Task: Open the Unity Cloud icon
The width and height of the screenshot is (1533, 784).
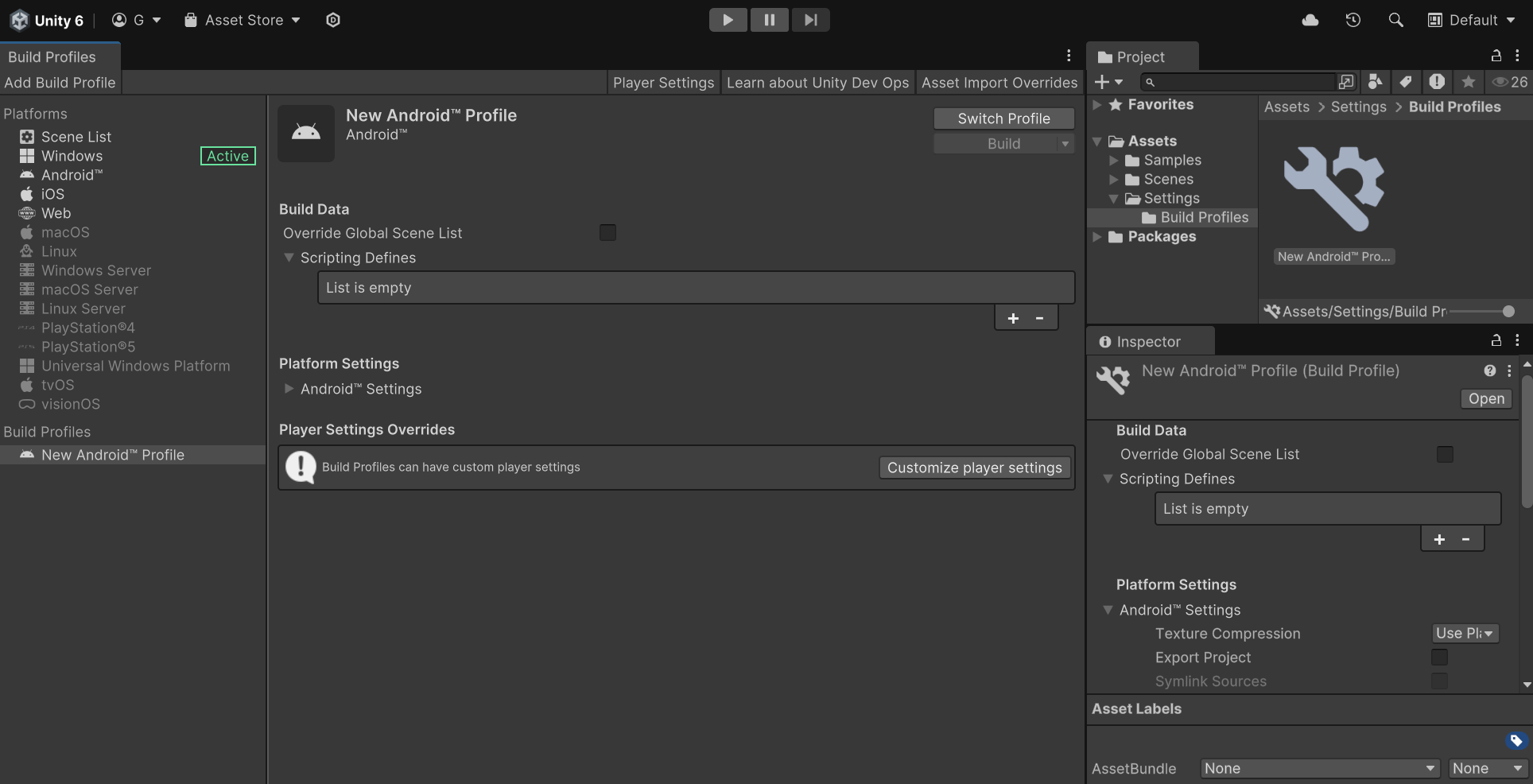Action: pyautogui.click(x=1310, y=20)
